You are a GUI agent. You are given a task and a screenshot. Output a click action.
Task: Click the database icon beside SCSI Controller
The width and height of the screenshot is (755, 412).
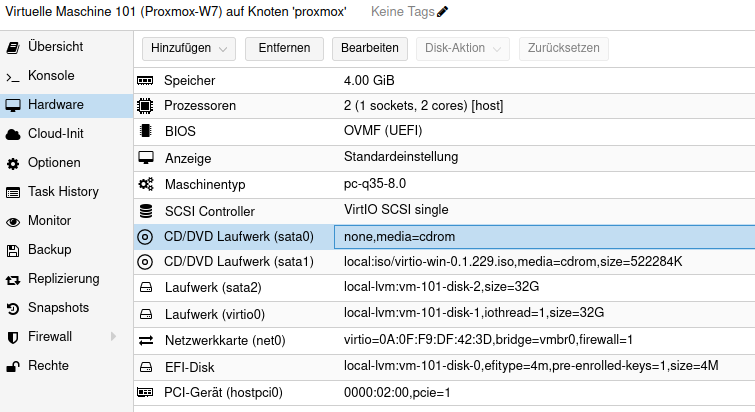145,211
